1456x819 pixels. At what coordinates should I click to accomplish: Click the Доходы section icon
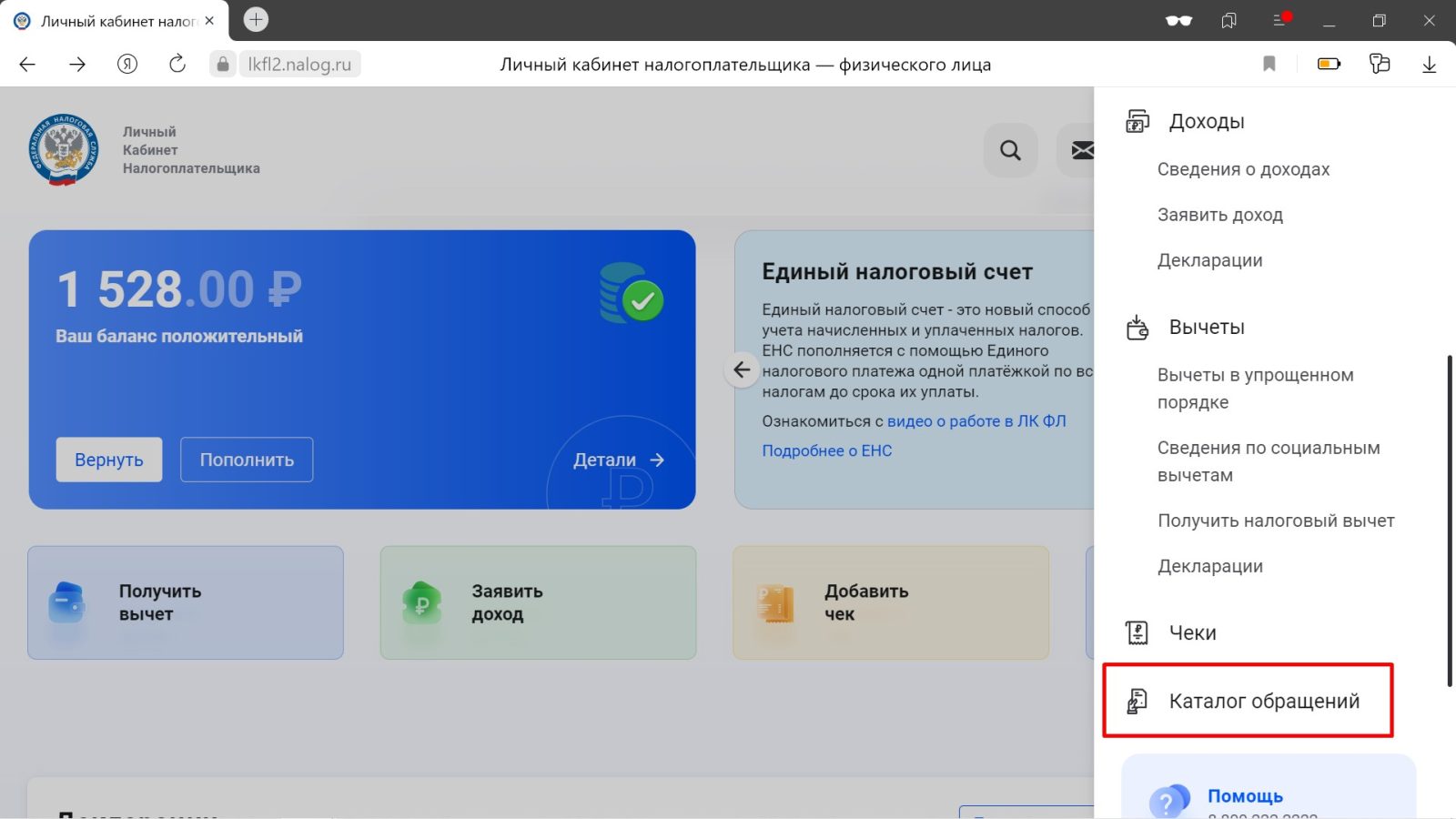tap(1137, 121)
